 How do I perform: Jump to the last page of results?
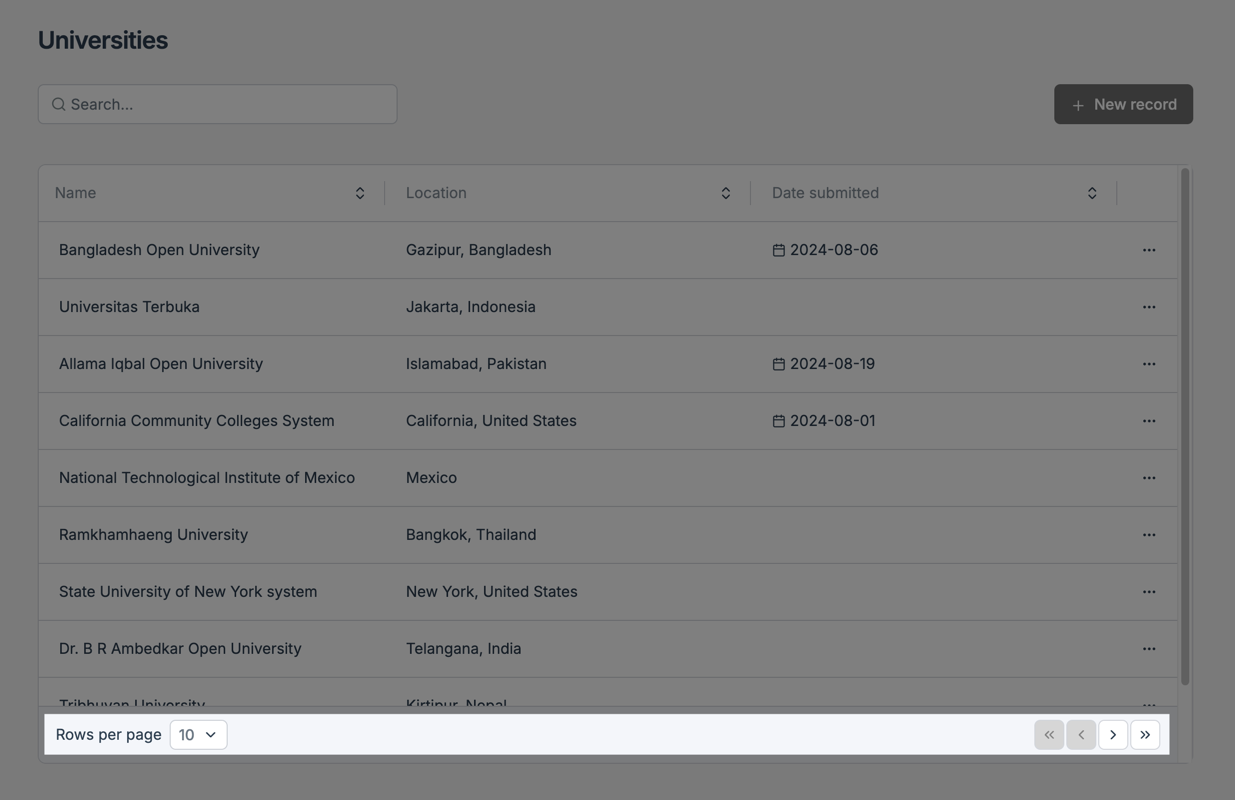pos(1144,735)
